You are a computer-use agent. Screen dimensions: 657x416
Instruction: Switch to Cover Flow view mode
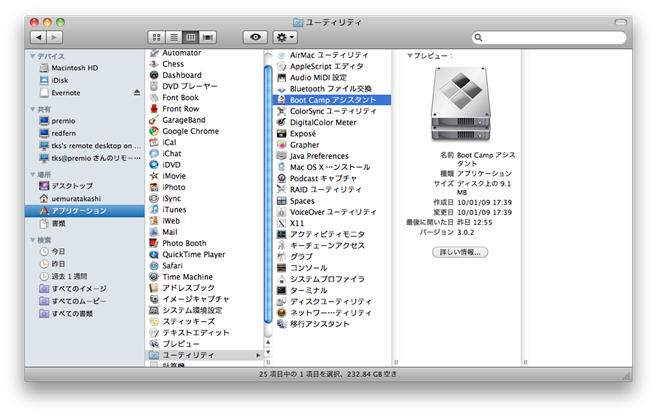pyautogui.click(x=207, y=37)
